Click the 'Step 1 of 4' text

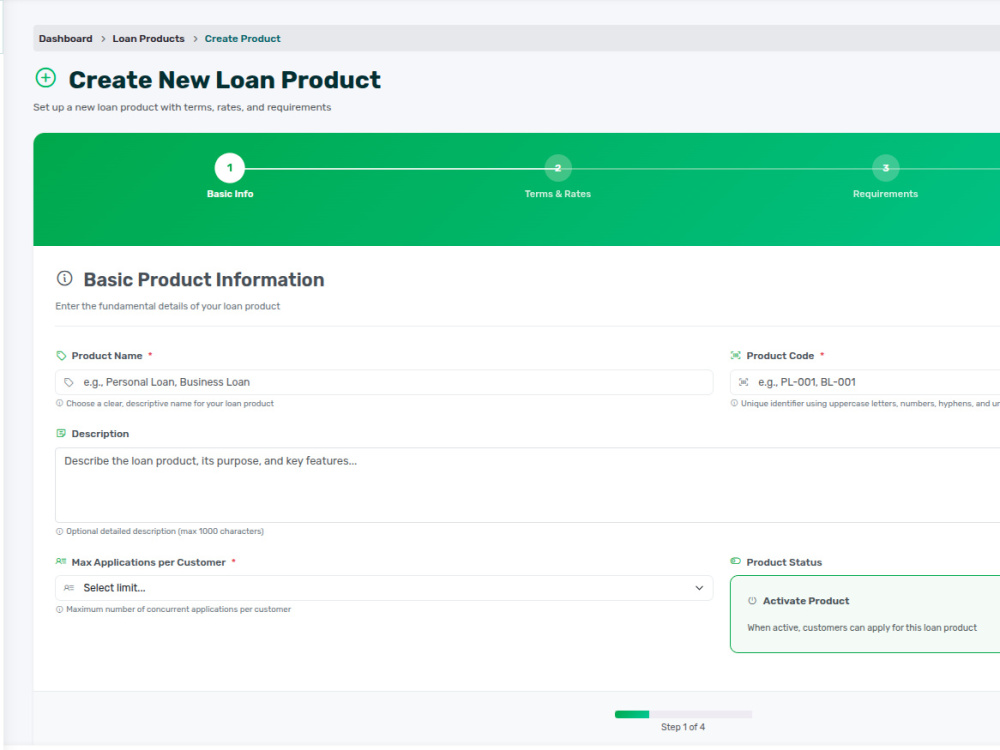[x=683, y=727]
